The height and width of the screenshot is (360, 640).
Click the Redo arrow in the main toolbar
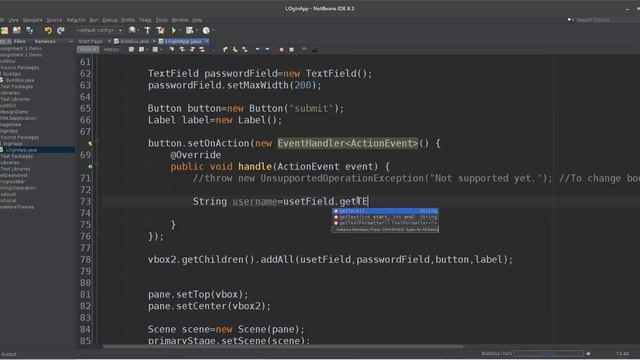[61, 30]
